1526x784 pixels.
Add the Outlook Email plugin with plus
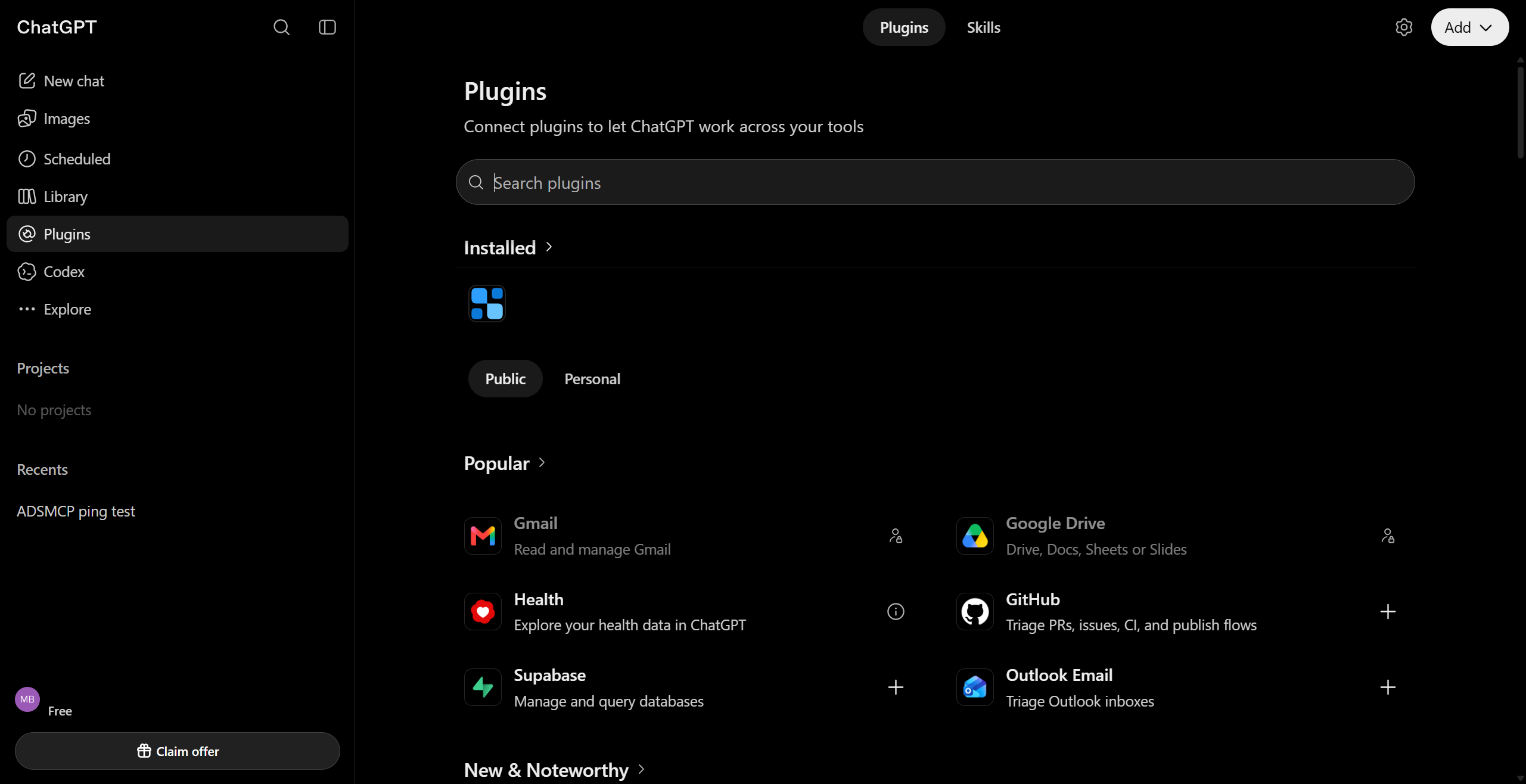[x=1388, y=687]
